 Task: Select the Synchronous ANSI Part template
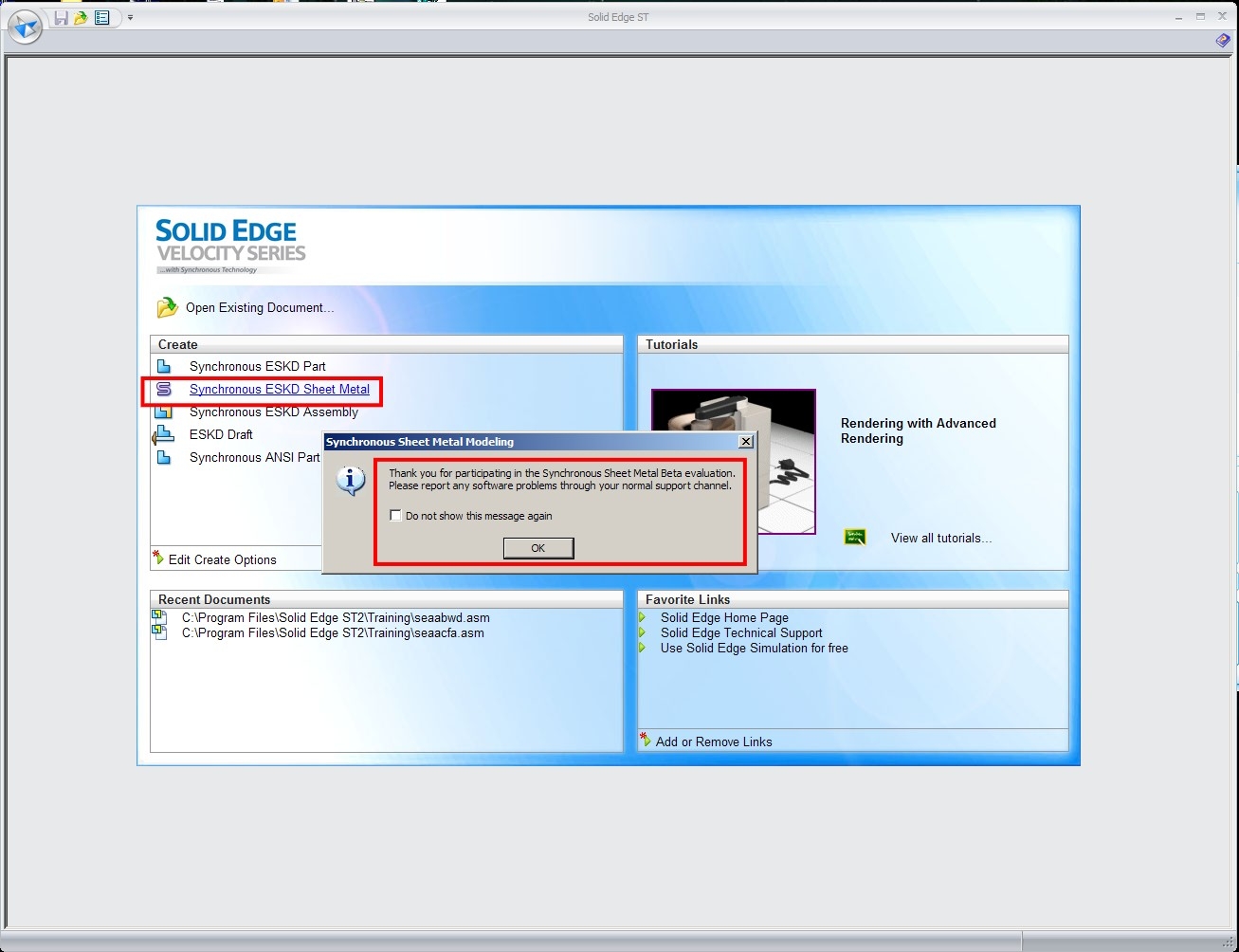(x=255, y=457)
